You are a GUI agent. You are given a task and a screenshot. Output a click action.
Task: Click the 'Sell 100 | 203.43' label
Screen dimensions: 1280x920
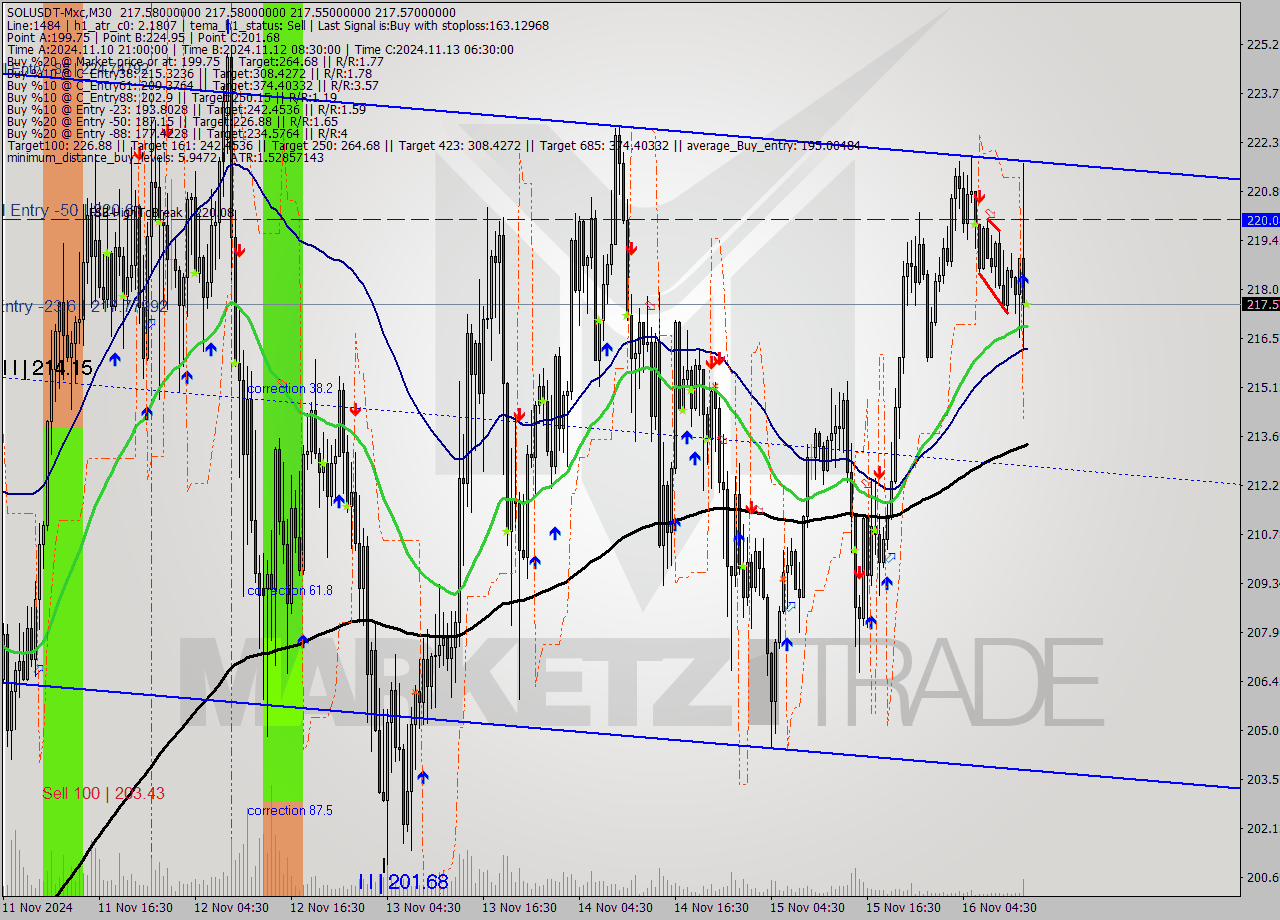103,793
